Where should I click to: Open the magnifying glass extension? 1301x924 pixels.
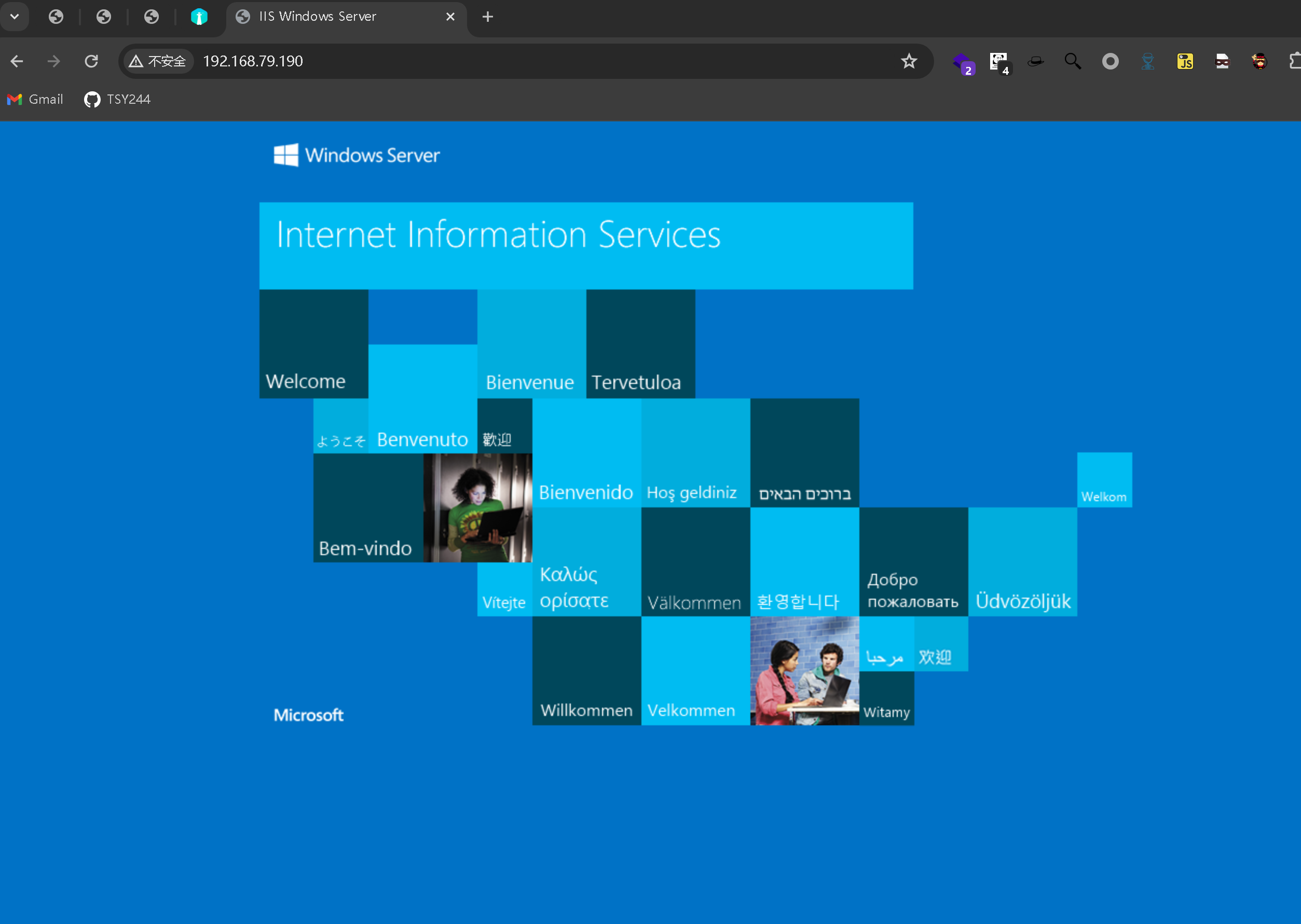point(1073,61)
